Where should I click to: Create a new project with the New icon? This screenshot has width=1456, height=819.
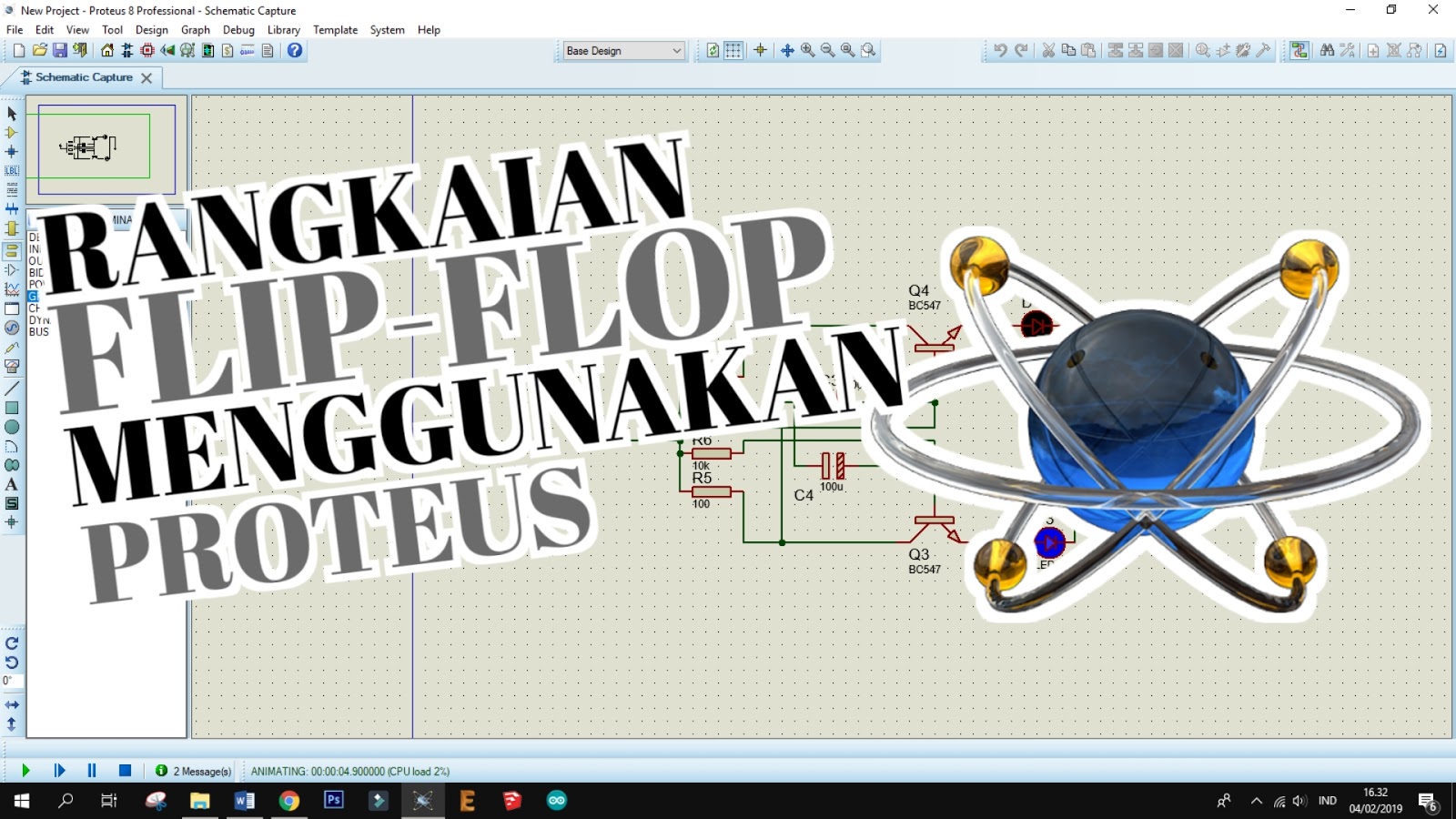pyautogui.click(x=19, y=51)
